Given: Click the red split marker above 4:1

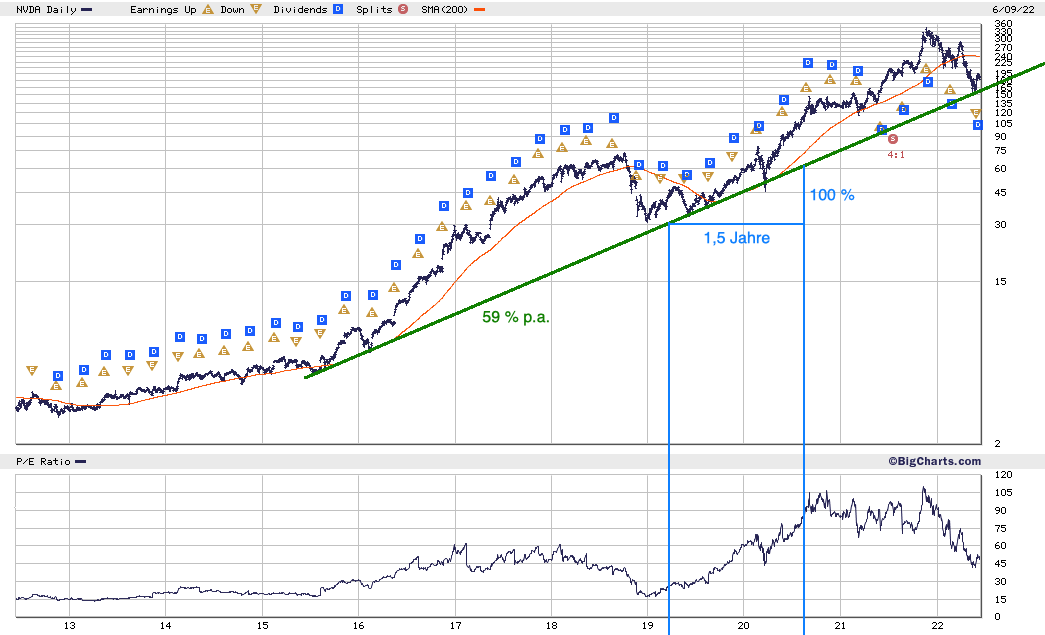Looking at the screenshot, I should point(893,139).
